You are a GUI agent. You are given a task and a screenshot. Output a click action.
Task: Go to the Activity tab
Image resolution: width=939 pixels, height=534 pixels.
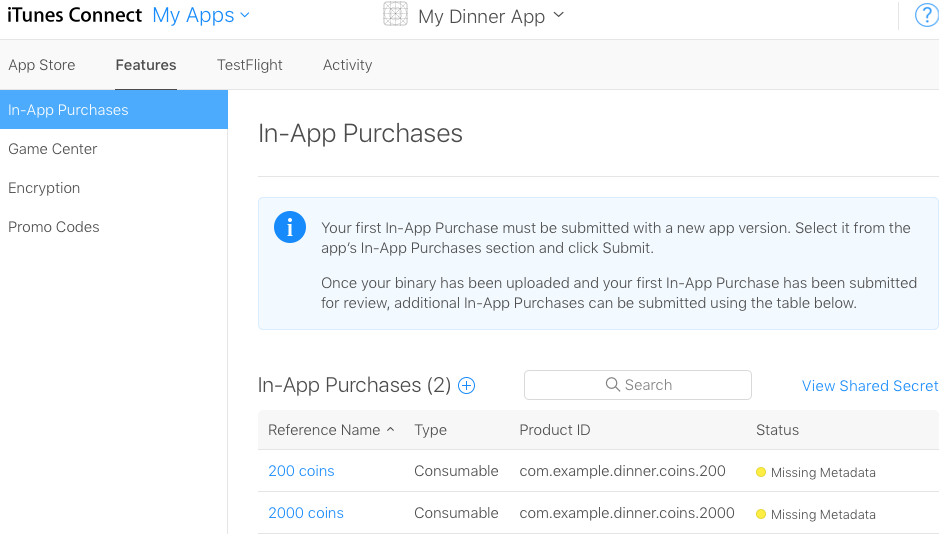point(347,65)
